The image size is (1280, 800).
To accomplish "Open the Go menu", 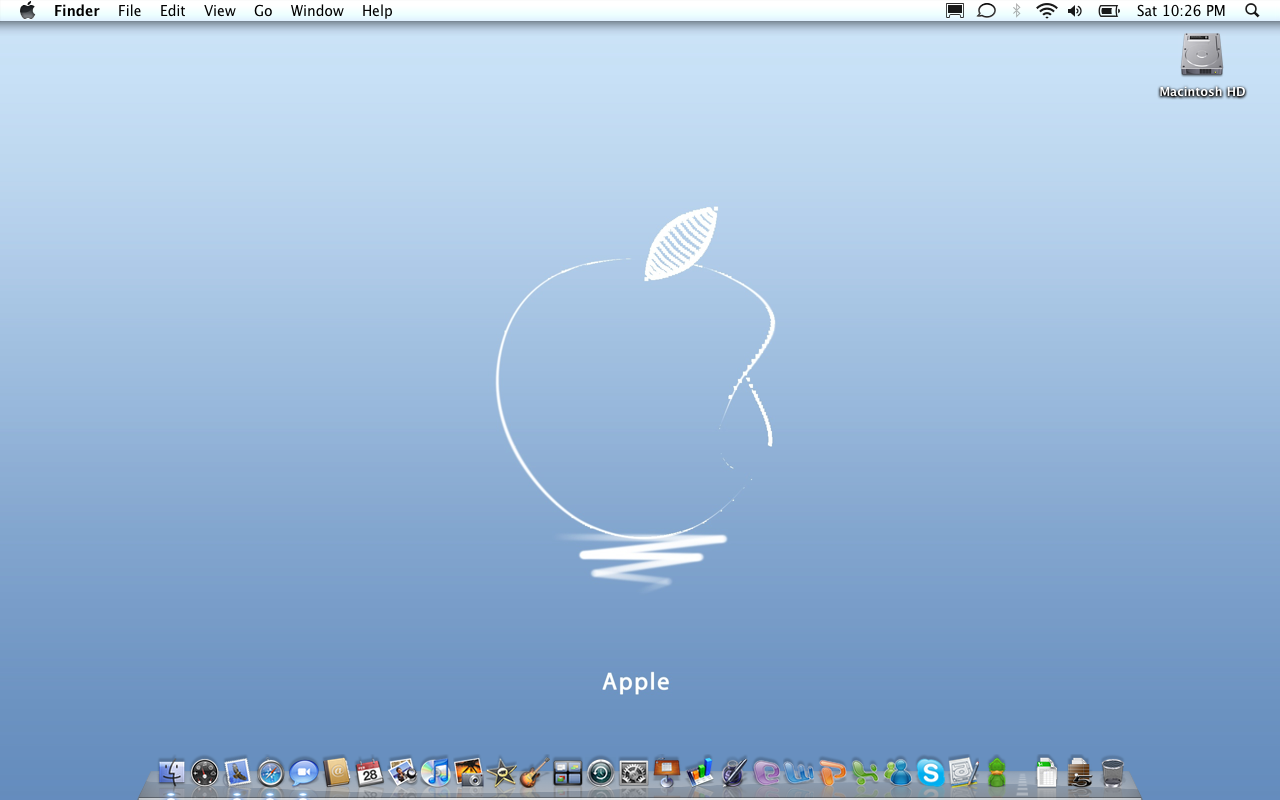I will (263, 11).
